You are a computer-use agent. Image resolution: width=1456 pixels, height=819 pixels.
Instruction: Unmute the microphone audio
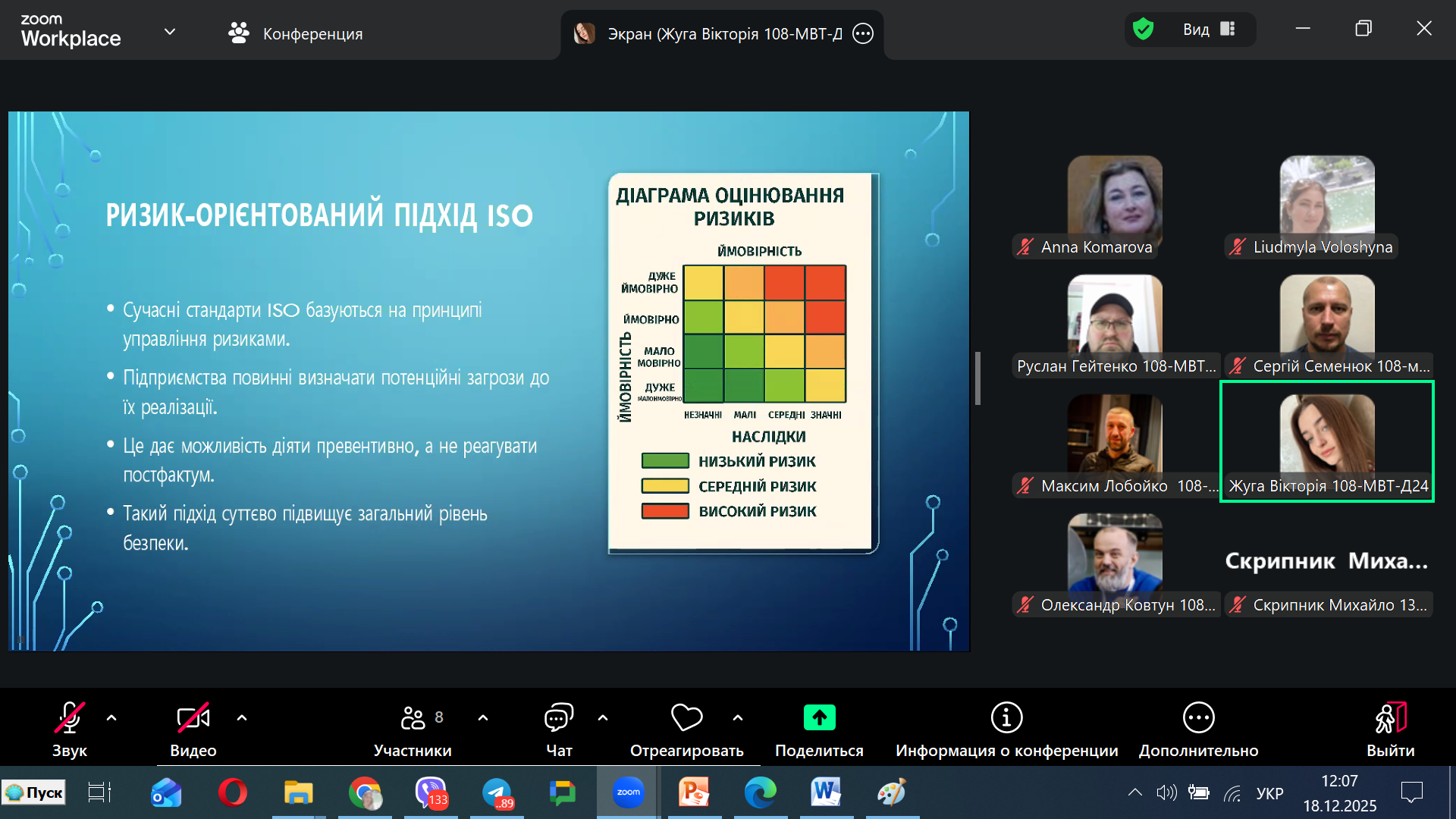[69, 717]
